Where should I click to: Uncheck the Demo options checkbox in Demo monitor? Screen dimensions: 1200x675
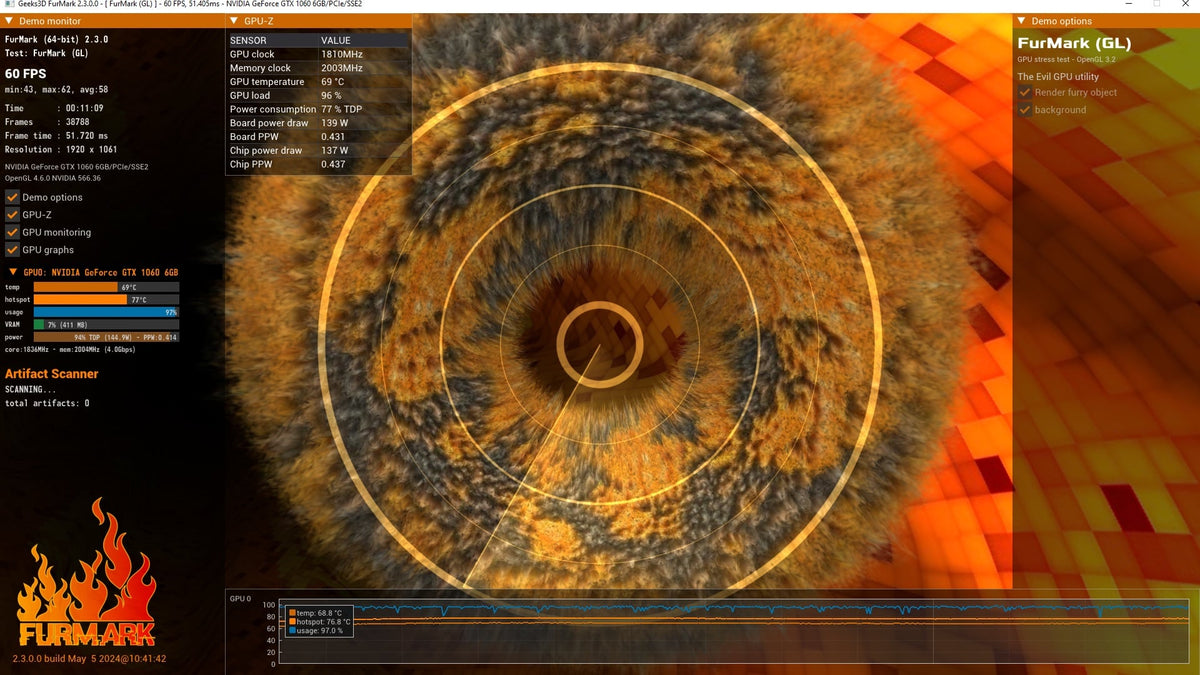(13, 197)
